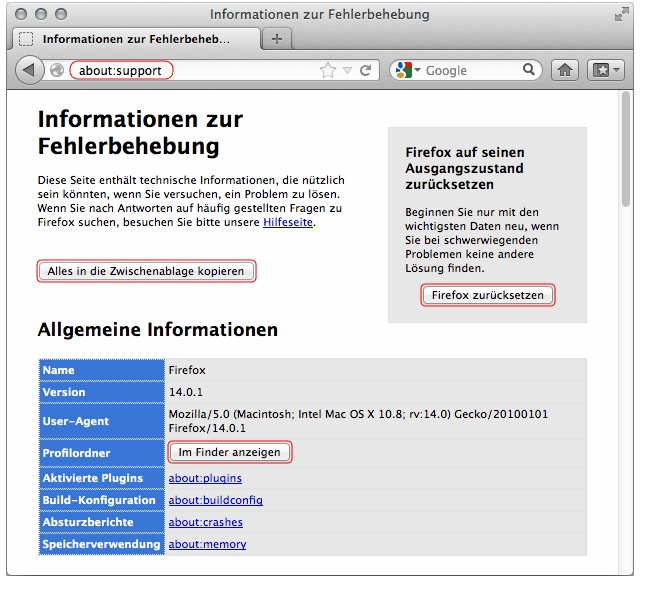Click the Im Finder anzeigen button
The image size is (646, 596).
(230, 452)
